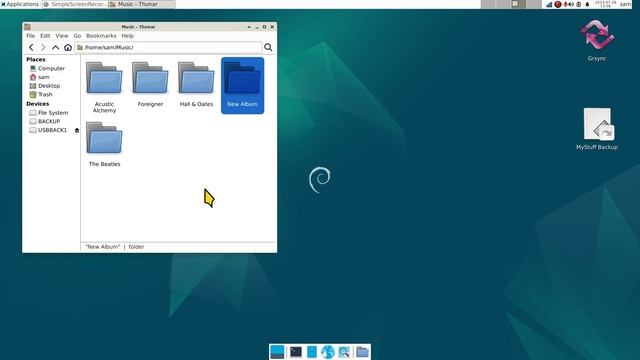
Task: Roll up the Thunar window with shade arrow
Action: coord(249,27)
